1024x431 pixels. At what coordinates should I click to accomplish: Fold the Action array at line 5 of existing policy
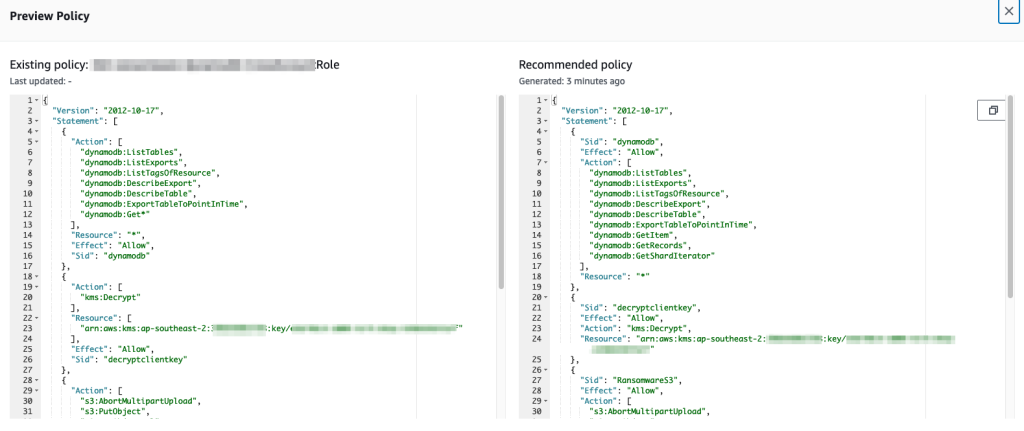(36, 142)
